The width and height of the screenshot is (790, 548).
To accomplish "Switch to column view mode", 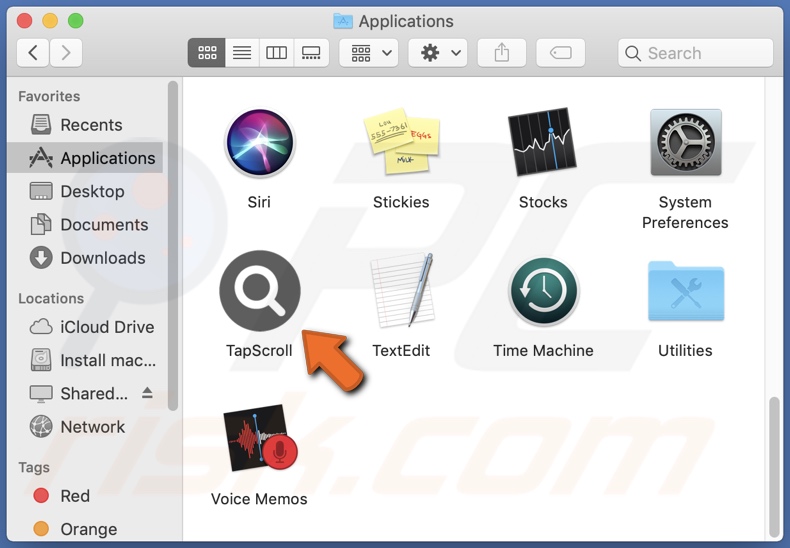I will tap(276, 53).
